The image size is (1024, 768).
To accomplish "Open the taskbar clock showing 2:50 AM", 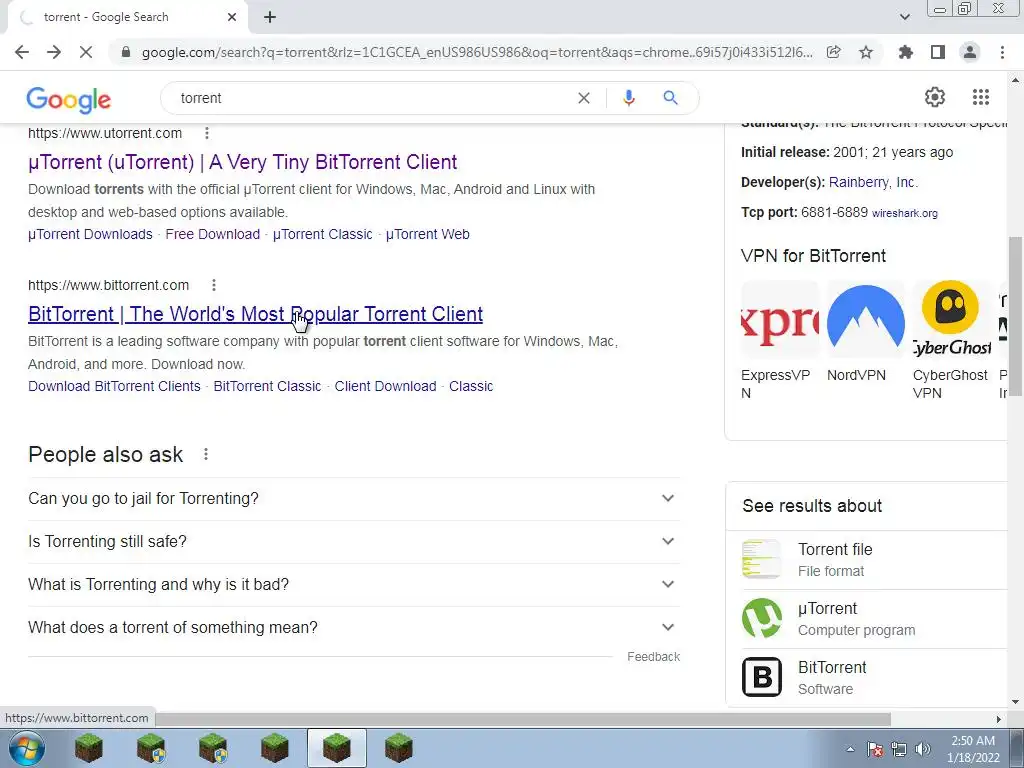I will click(x=973, y=749).
